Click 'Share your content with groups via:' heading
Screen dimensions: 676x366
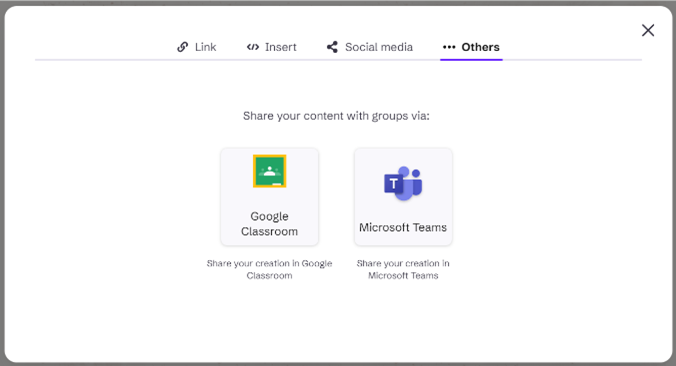click(336, 116)
